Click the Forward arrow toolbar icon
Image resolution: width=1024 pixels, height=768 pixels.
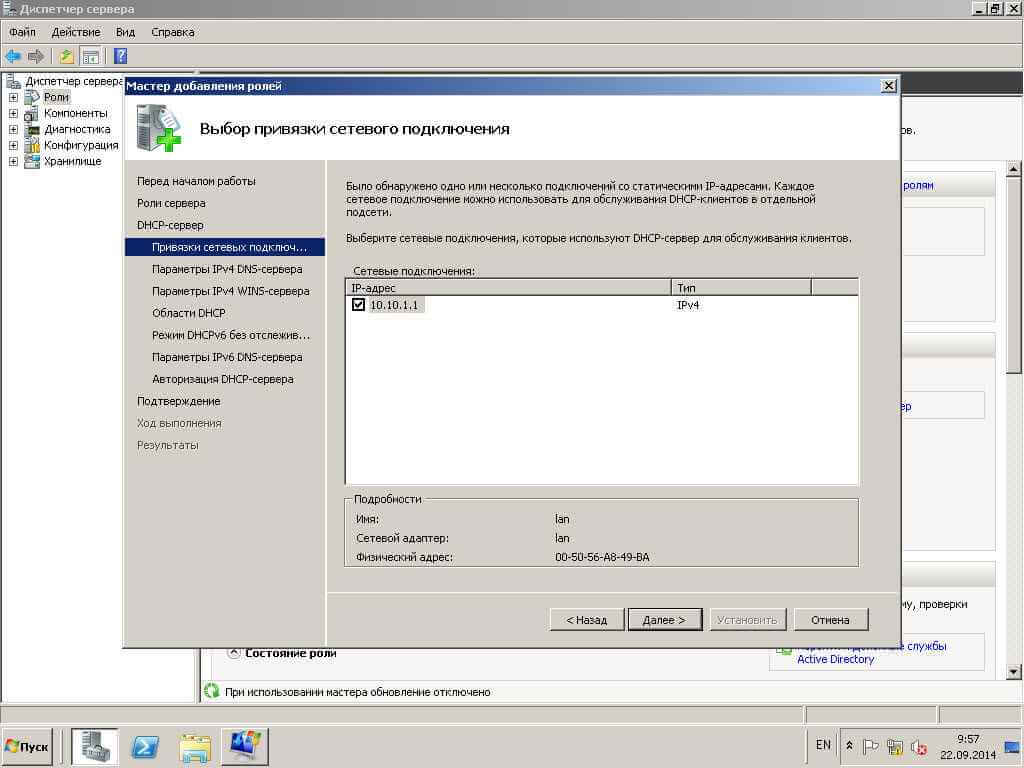35,57
